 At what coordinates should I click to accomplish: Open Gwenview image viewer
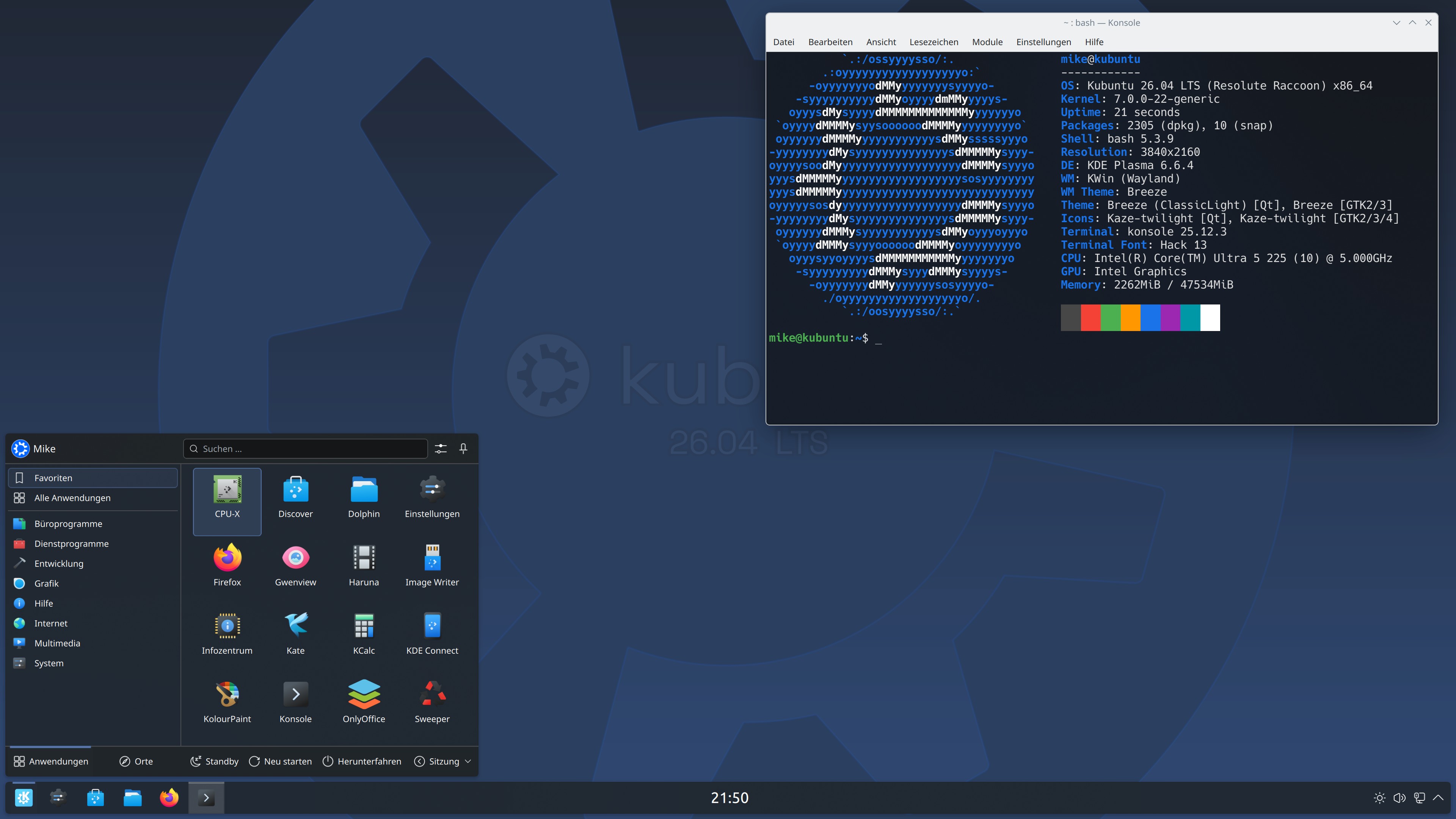click(x=295, y=570)
